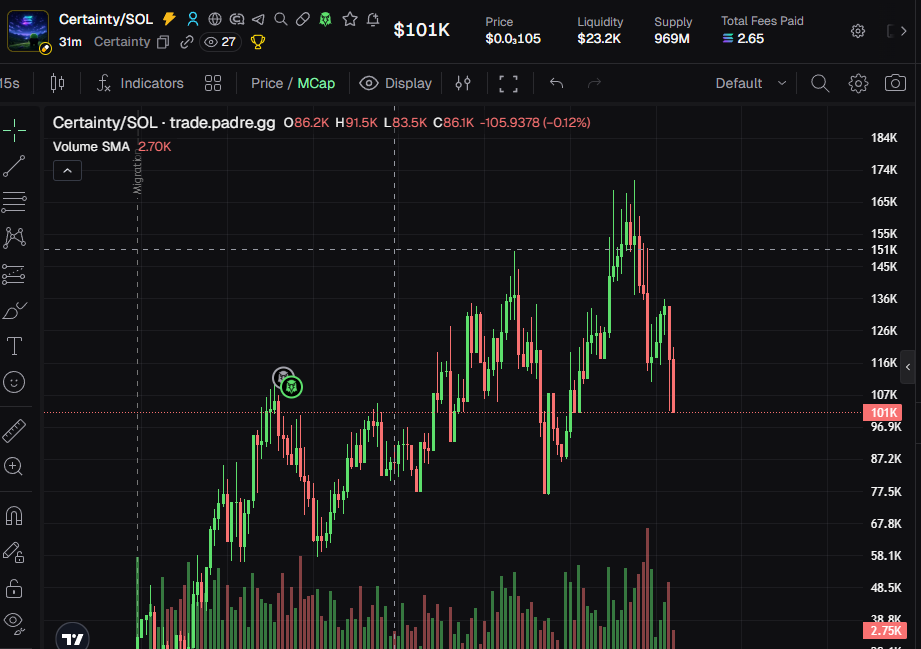Select the crosshair cursor tool
921x649 pixels.
[x=14, y=130]
